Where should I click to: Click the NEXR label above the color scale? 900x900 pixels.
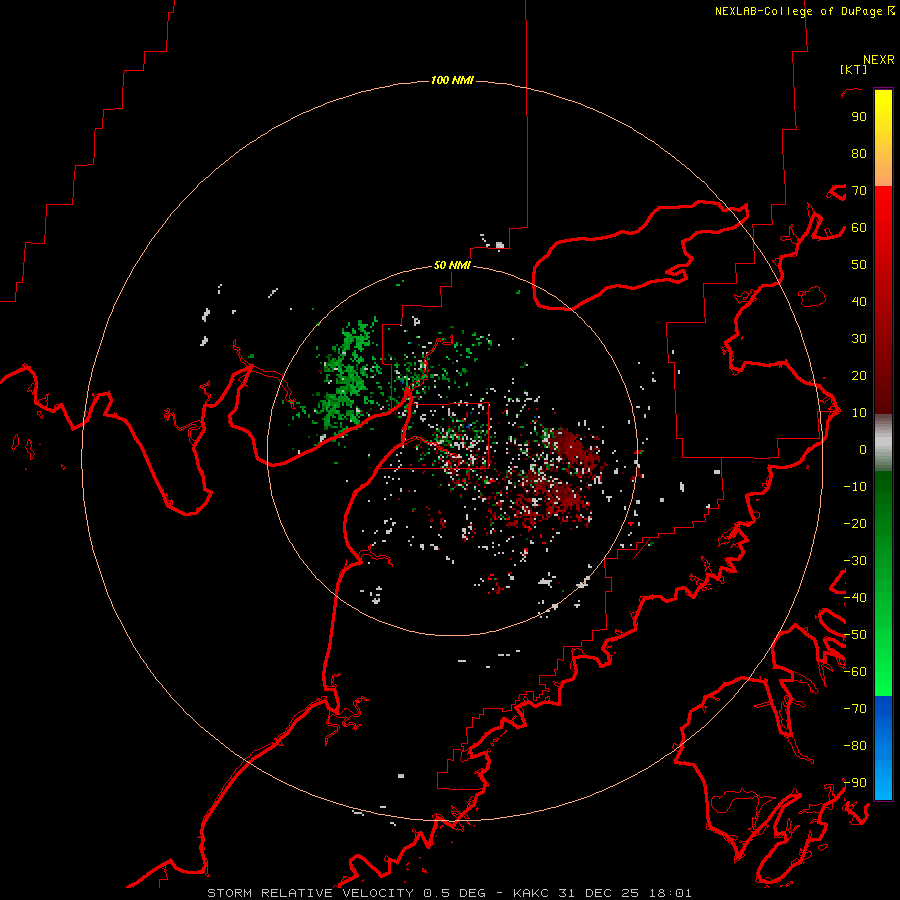pyautogui.click(x=879, y=60)
